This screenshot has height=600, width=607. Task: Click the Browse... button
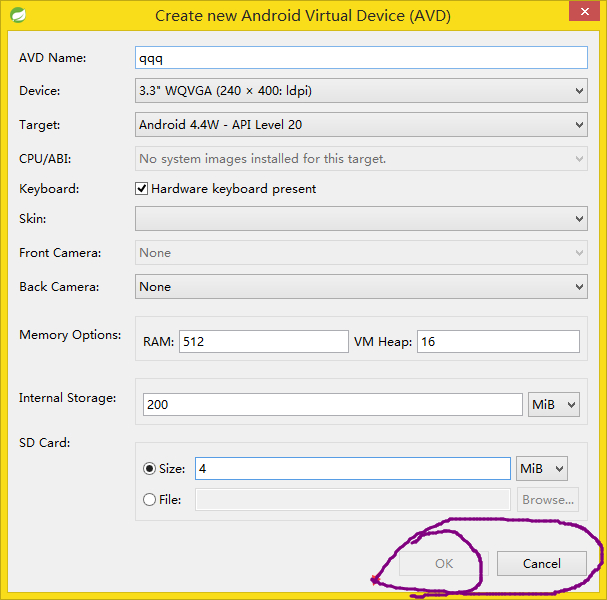[x=548, y=500]
